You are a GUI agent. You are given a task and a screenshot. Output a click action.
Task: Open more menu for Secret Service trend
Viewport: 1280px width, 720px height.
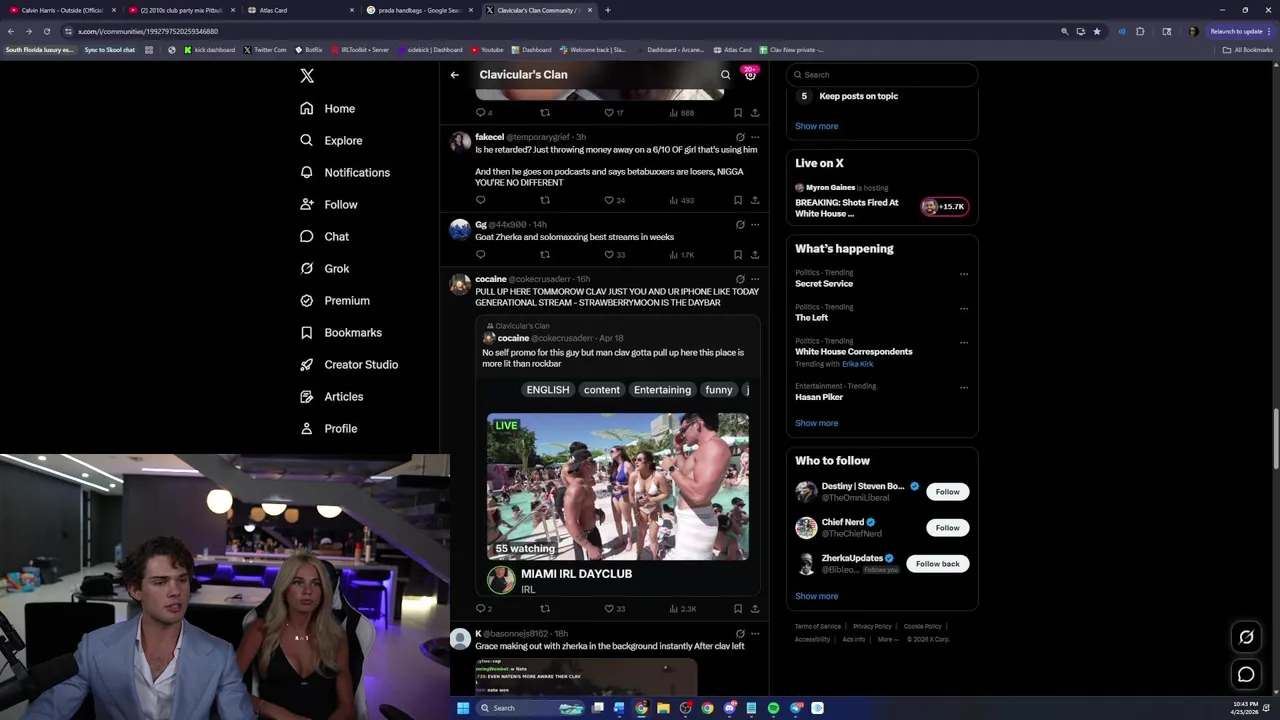tap(964, 274)
